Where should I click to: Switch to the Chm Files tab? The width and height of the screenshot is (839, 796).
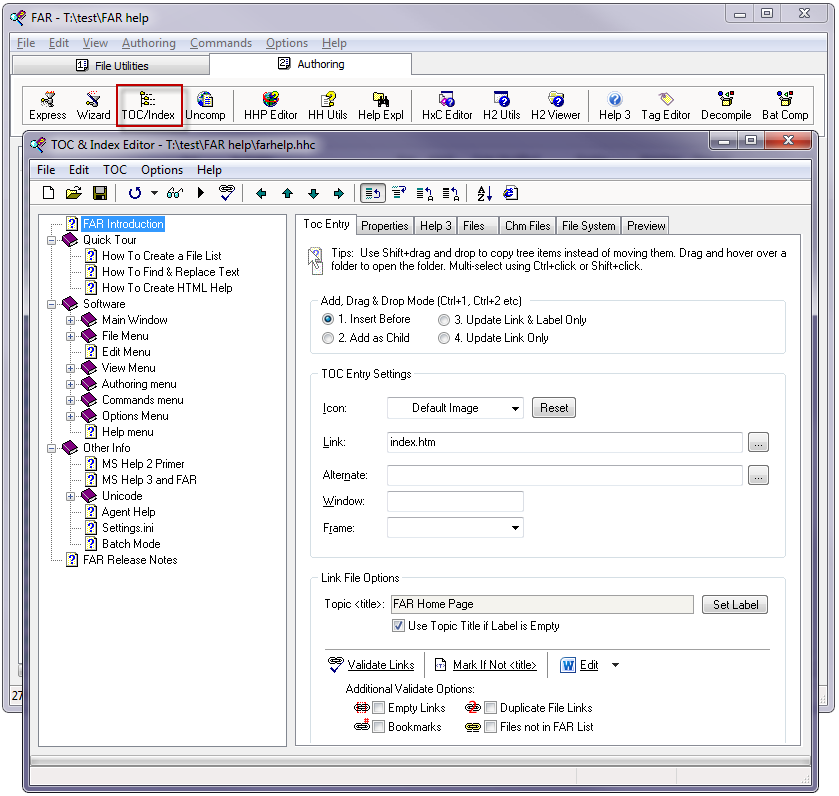527,226
